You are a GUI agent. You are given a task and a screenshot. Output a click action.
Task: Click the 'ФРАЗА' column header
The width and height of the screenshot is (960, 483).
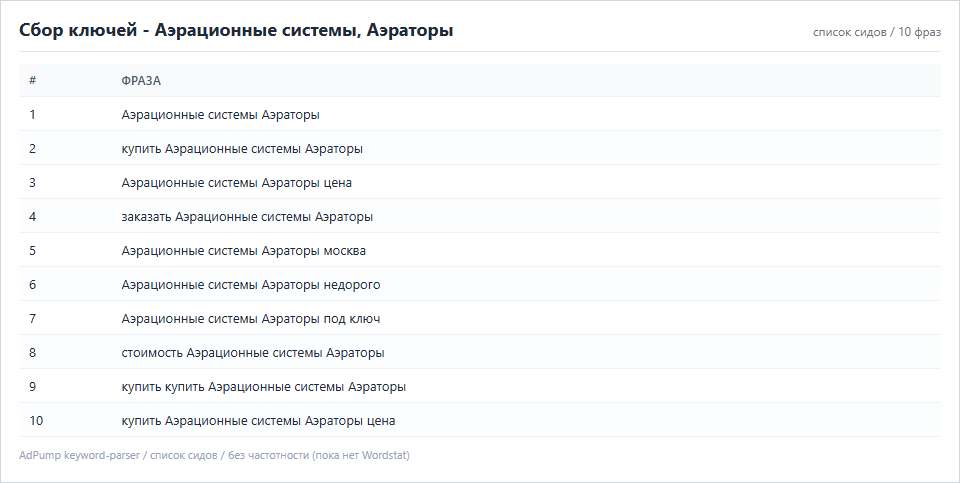click(x=141, y=81)
